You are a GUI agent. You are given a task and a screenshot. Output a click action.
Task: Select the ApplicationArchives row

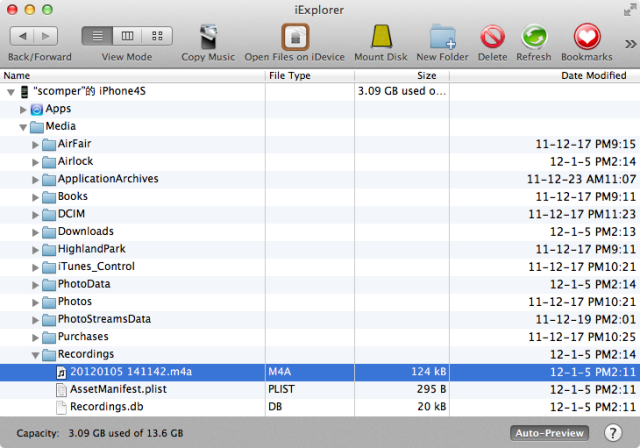click(320, 180)
